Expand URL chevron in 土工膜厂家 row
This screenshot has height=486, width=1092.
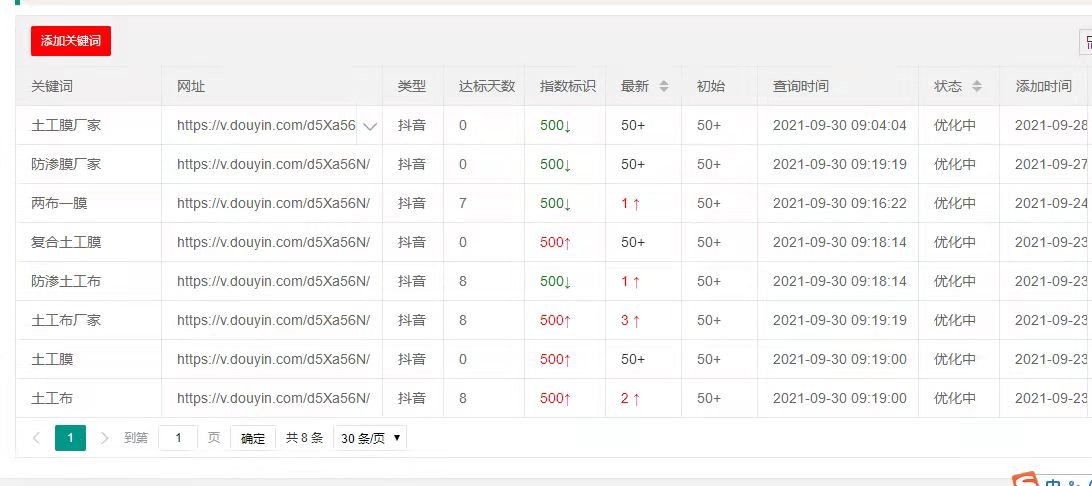(370, 126)
